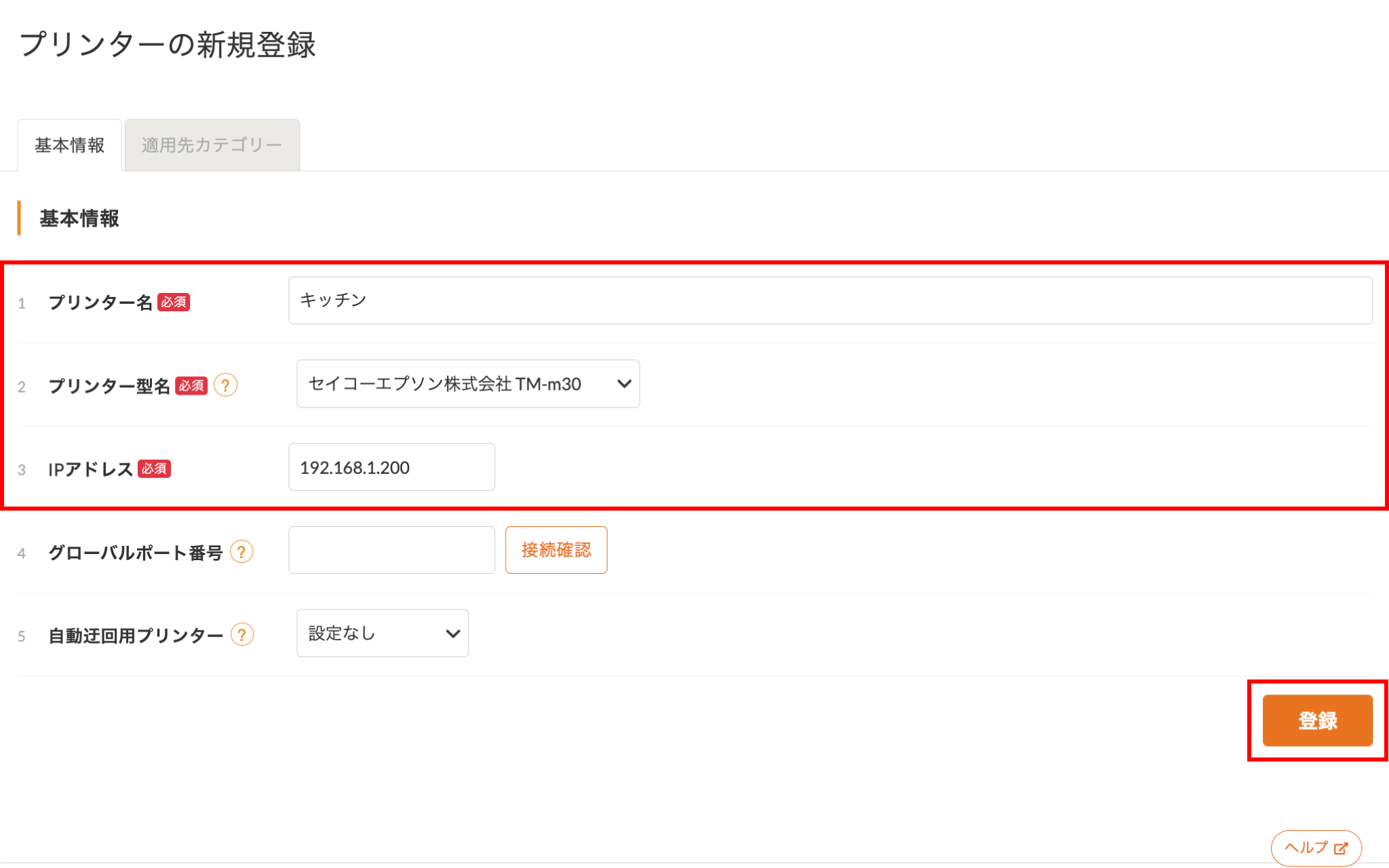Click help icon next to プリンター型名
This screenshot has width=1389, height=868.
[226, 385]
